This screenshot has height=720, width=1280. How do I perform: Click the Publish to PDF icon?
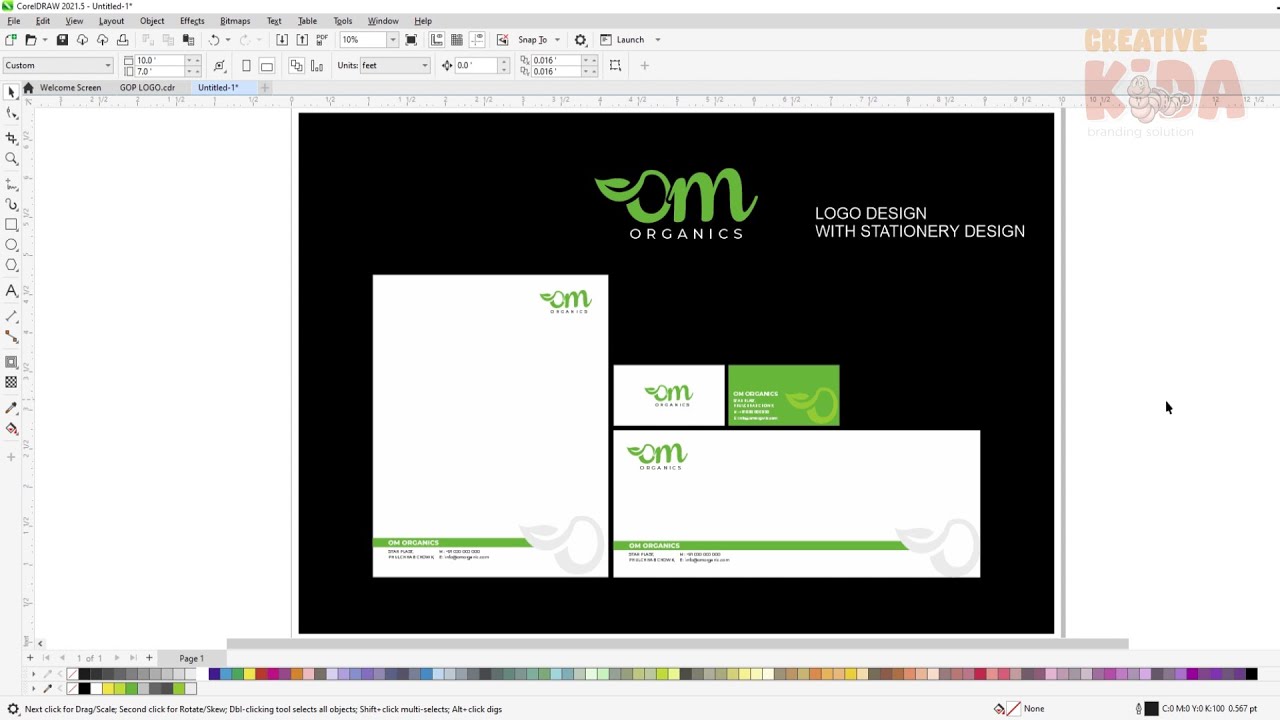322,40
